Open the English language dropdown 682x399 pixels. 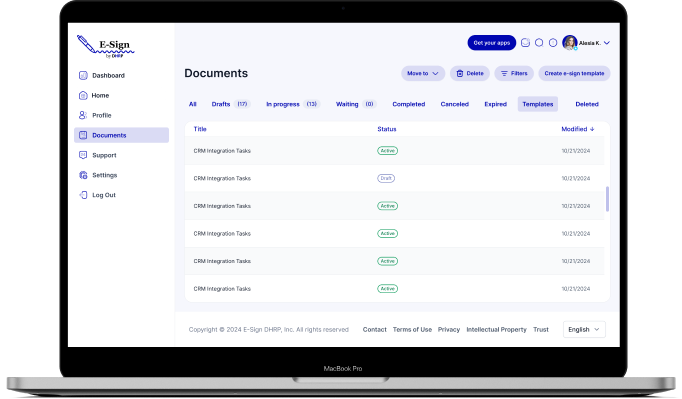584,329
